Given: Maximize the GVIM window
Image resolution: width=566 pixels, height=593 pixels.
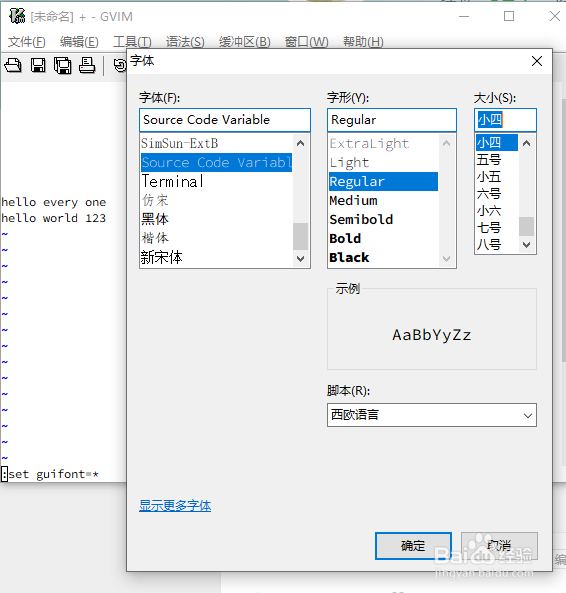Looking at the screenshot, I should [x=509, y=16].
